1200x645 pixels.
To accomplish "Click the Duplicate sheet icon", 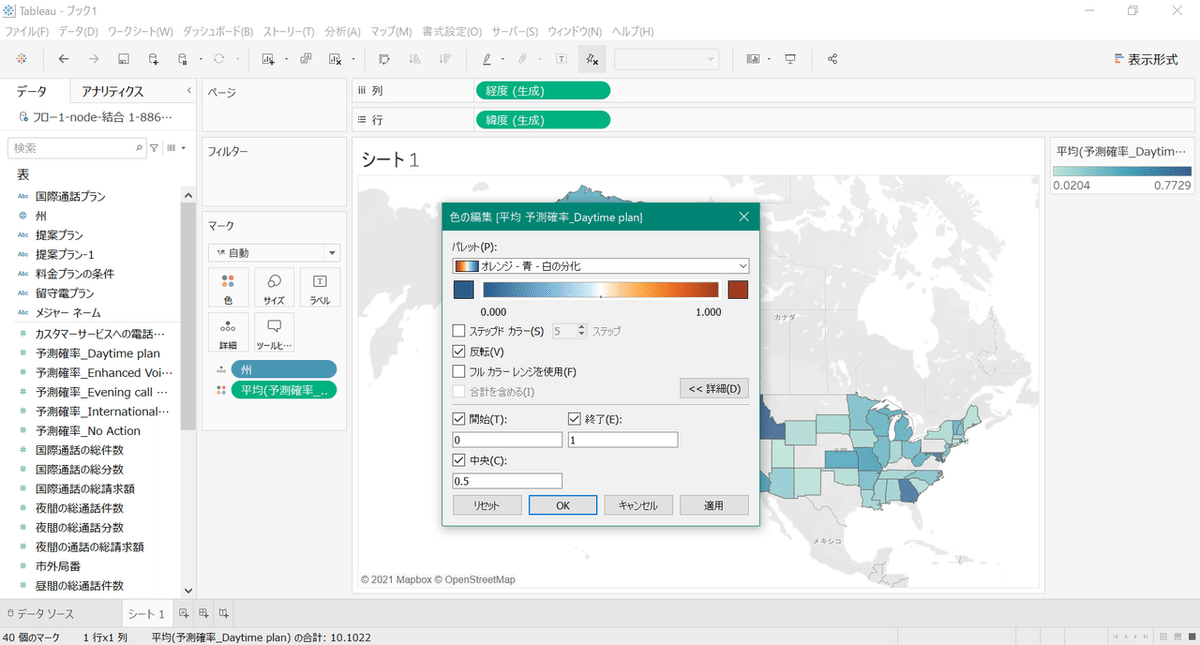I will (x=305, y=59).
